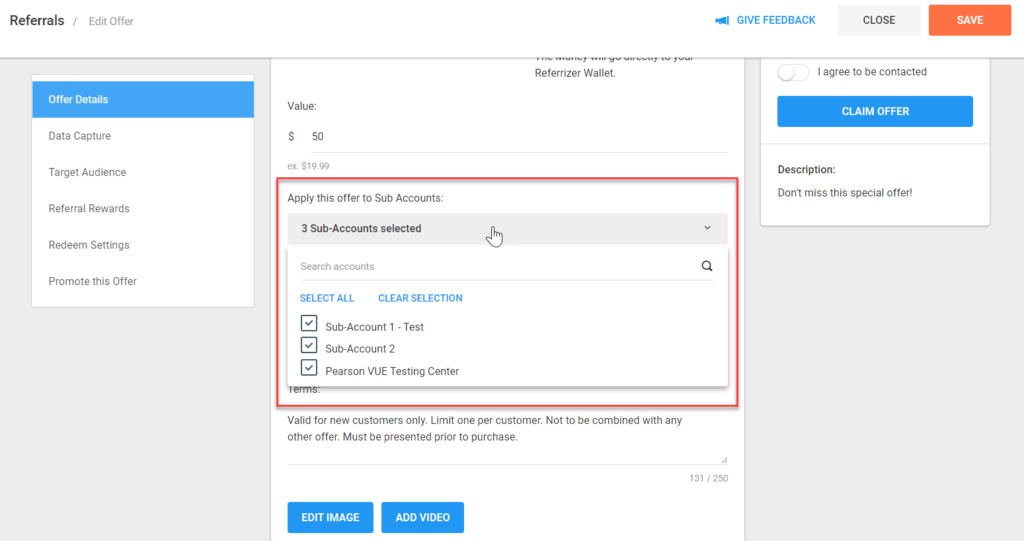The image size is (1024, 541).
Task: Click the sub-accounts dropdown chevron arrow
Action: tap(707, 229)
